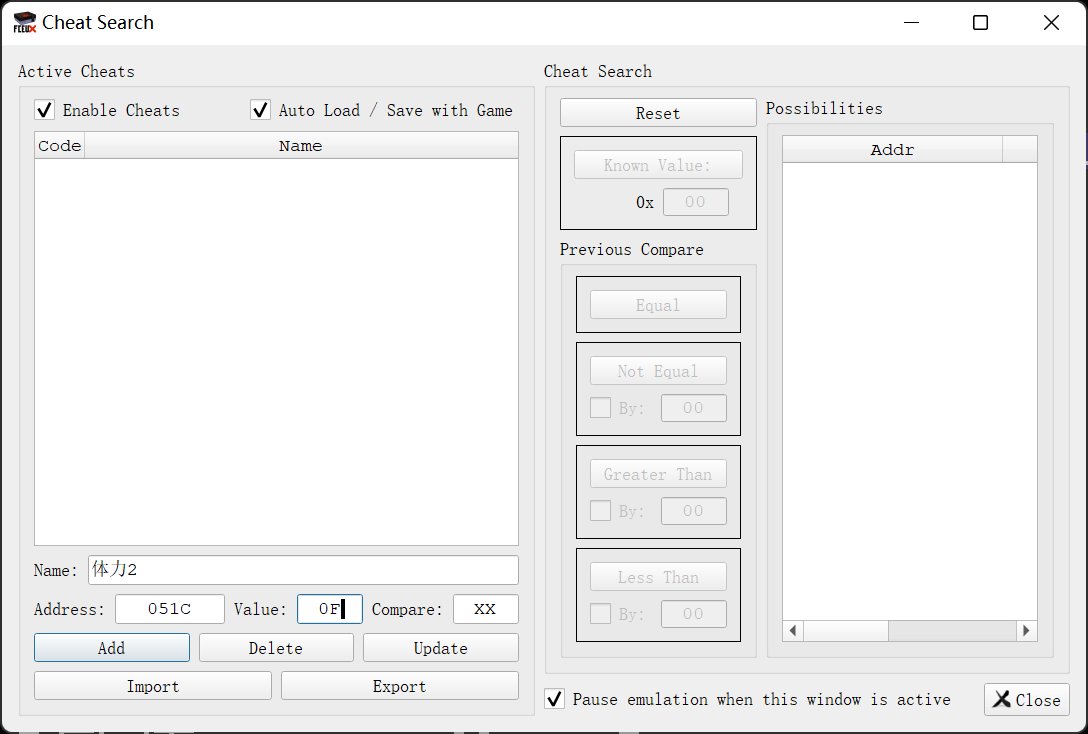Click the Value input box

(x=329, y=609)
